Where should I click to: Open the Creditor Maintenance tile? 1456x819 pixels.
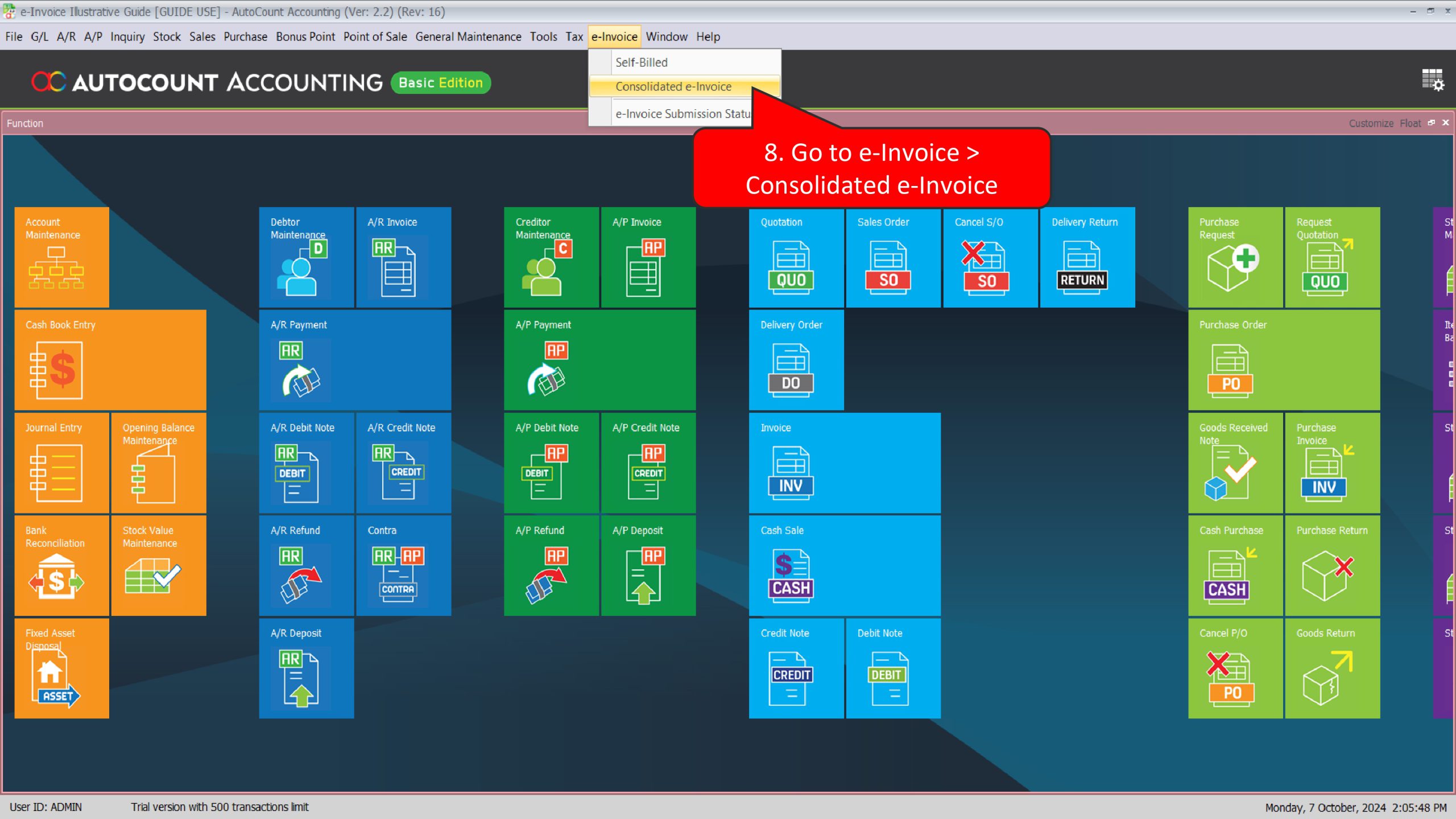[551, 257]
